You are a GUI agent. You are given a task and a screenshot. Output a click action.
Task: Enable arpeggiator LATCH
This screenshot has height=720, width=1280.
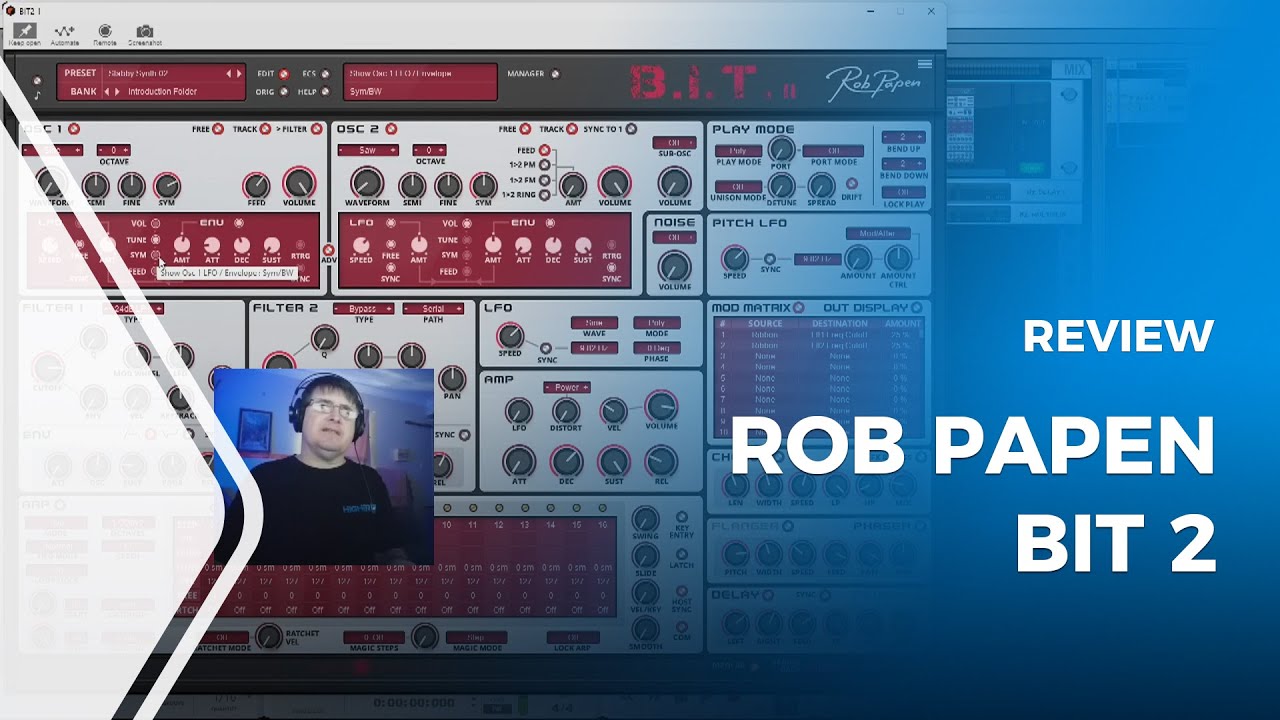pyautogui.click(x=682, y=553)
